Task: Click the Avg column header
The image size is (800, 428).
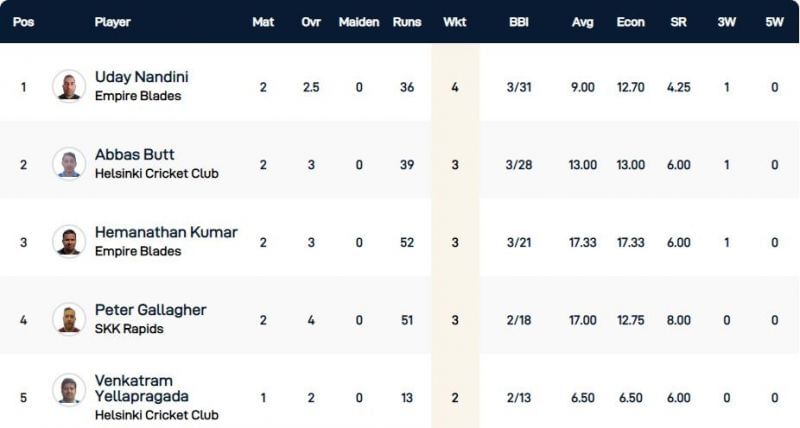Action: (x=582, y=22)
